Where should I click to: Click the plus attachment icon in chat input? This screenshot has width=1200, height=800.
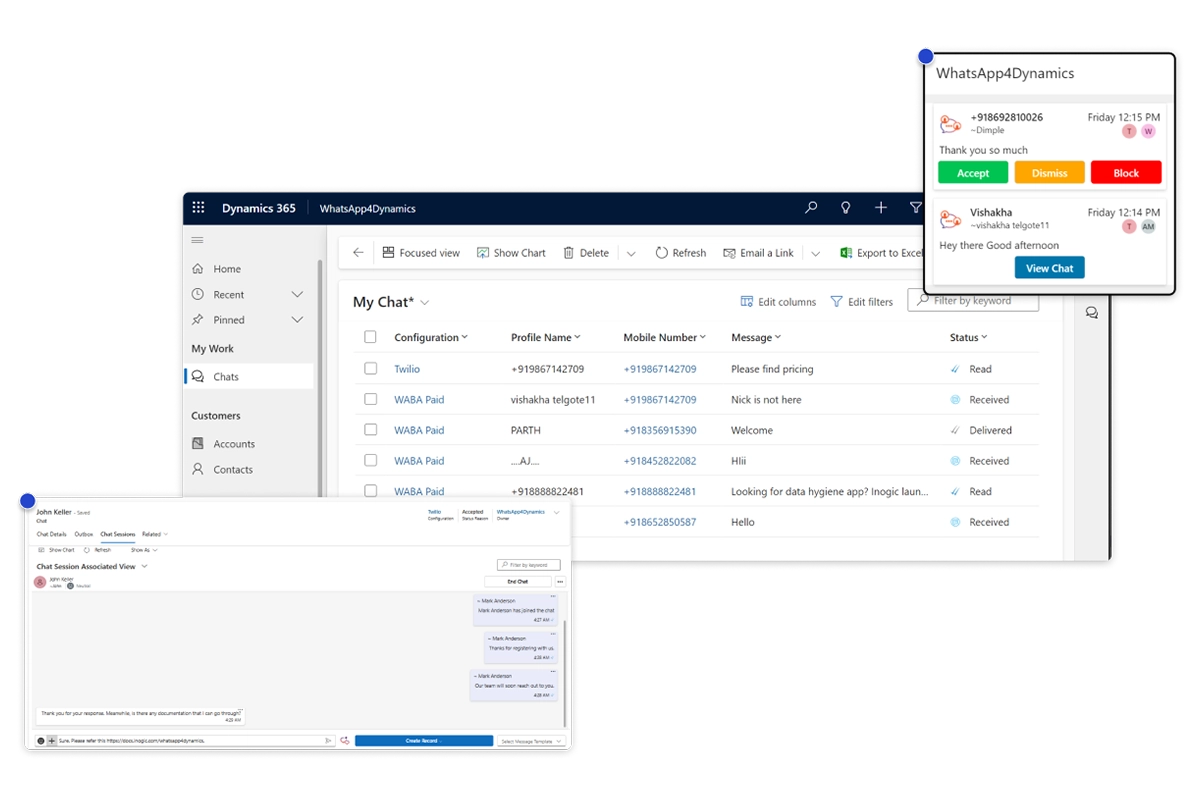[52, 741]
